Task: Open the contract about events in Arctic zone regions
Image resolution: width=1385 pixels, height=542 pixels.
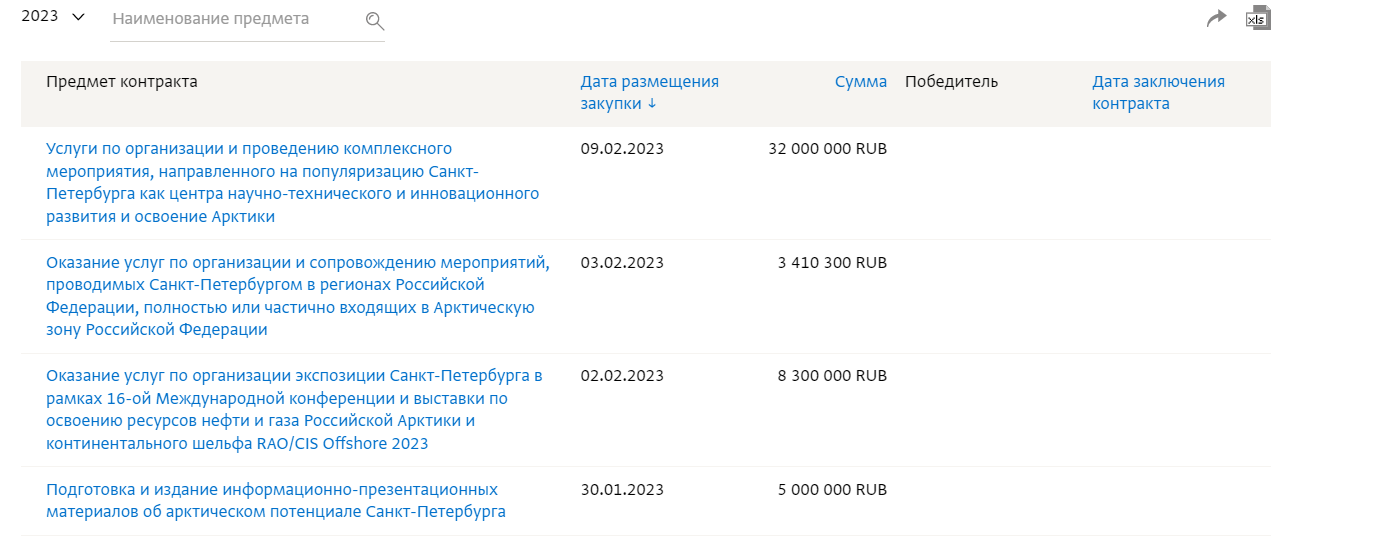Action: pyautogui.click(x=297, y=296)
